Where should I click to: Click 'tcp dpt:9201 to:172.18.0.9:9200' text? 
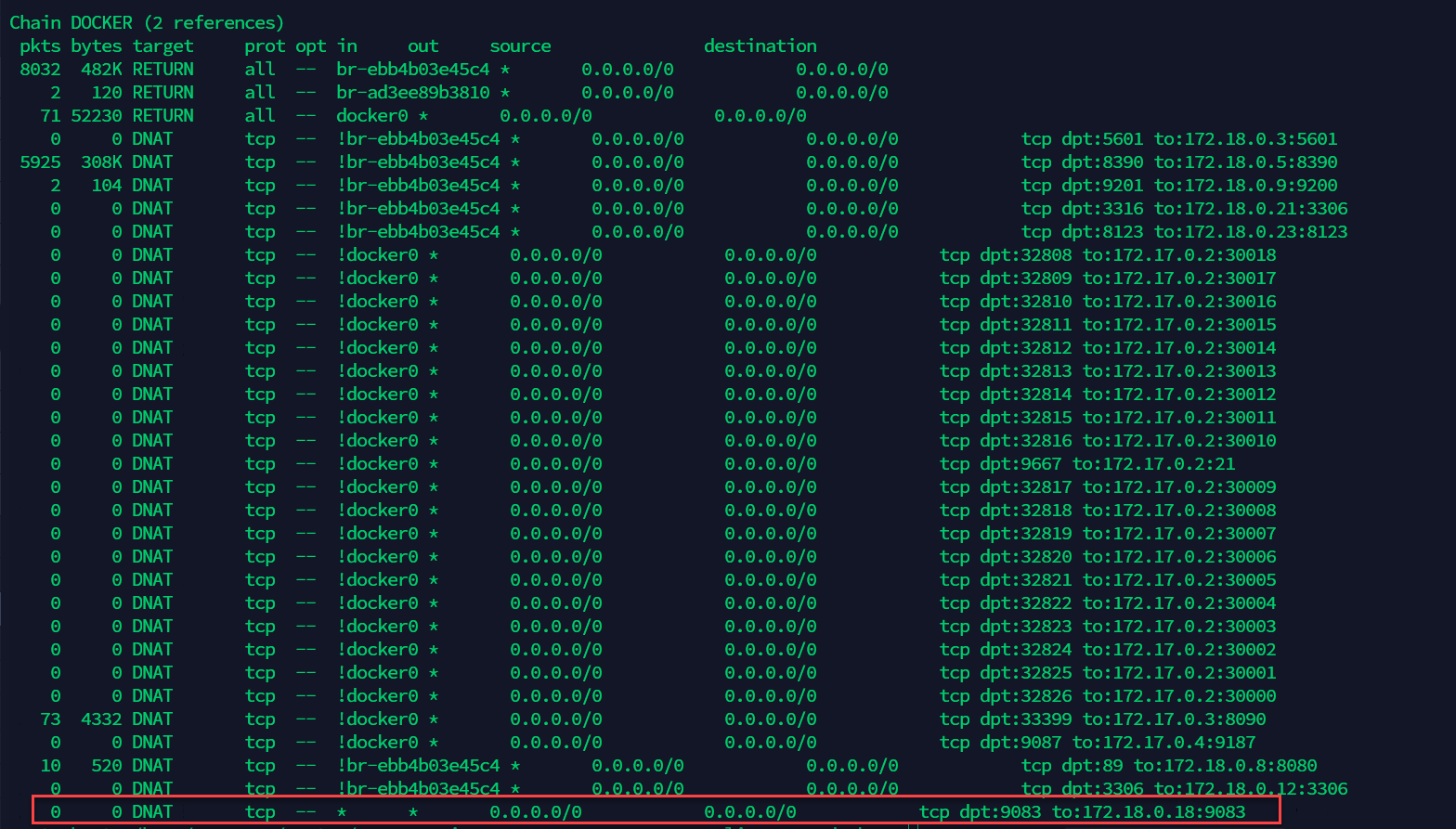[1179, 185]
